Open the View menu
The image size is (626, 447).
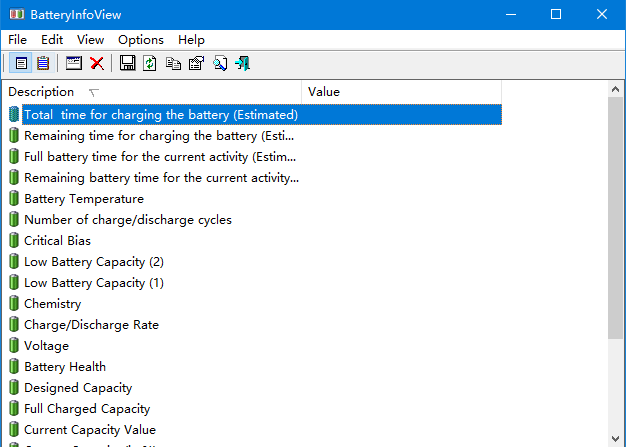[x=90, y=40]
